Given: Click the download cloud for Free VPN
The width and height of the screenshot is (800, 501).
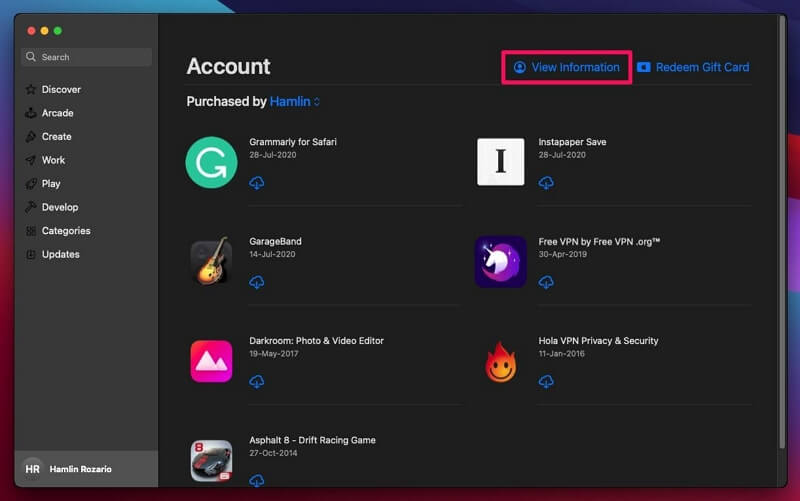Looking at the screenshot, I should 546,283.
